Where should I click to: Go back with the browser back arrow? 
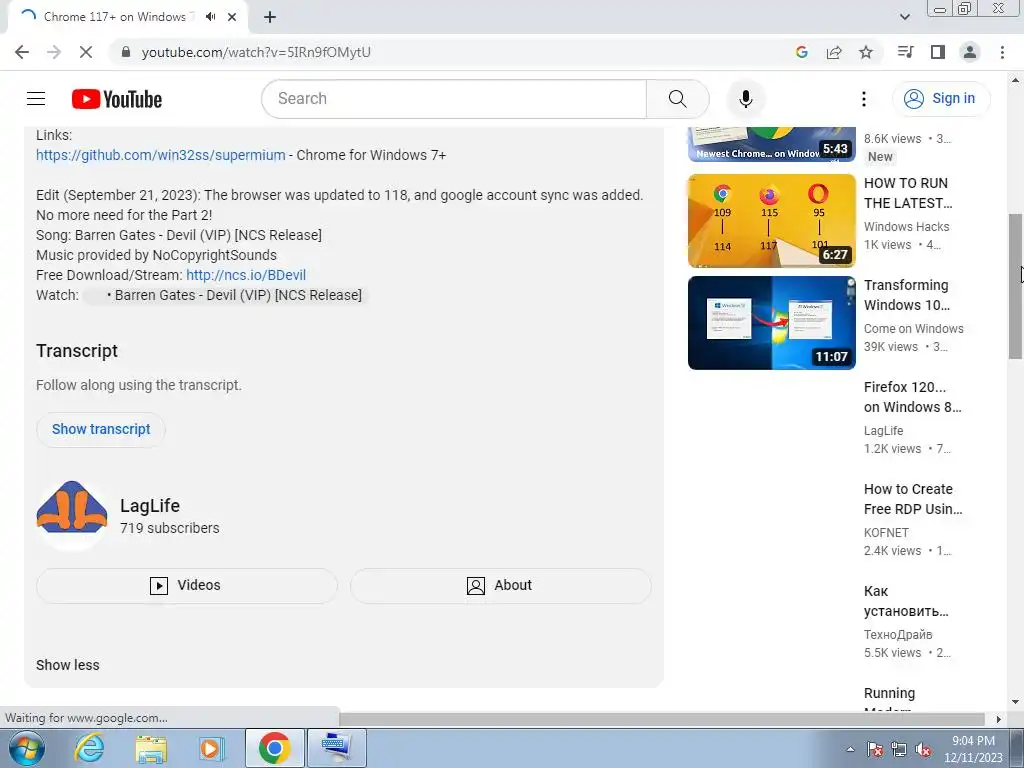coord(22,52)
